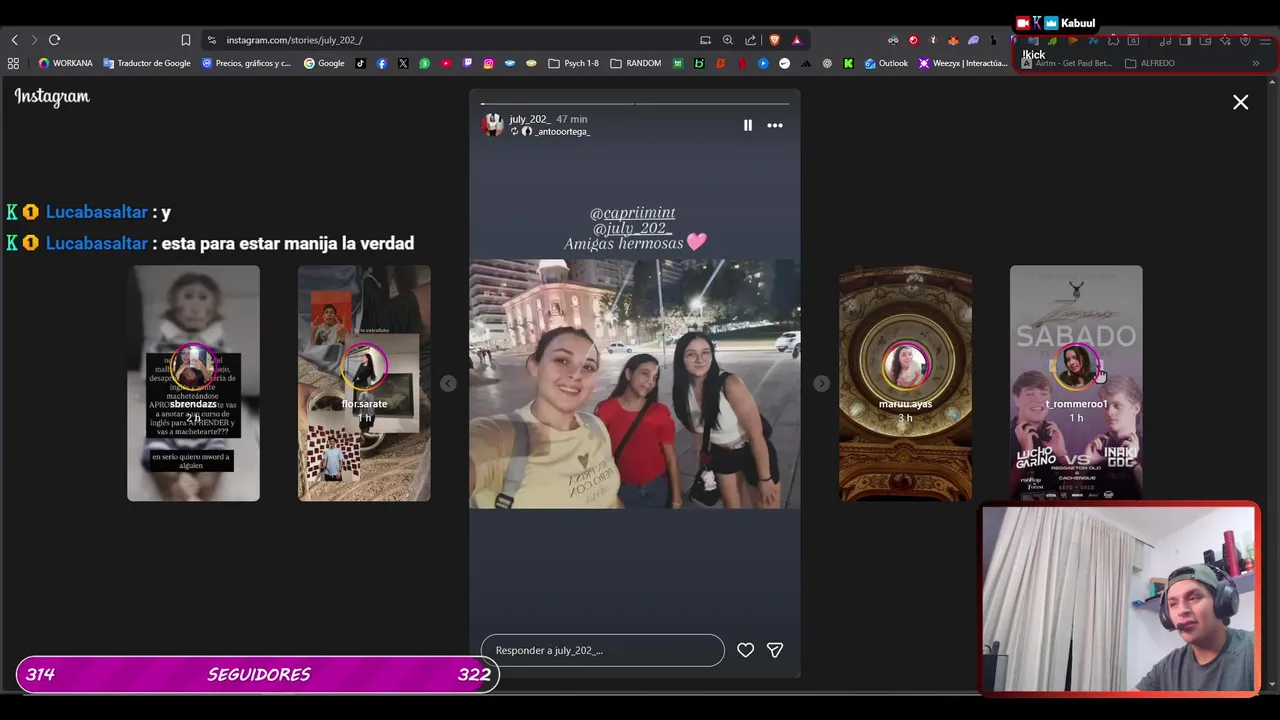Open the TikTok bookmark icon
This screenshot has width=1280, height=720.
pos(361,63)
